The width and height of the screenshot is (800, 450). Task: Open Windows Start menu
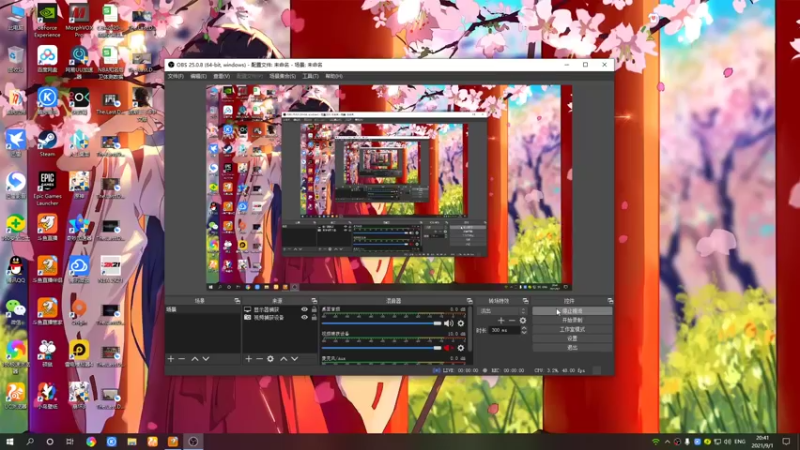coord(10,441)
